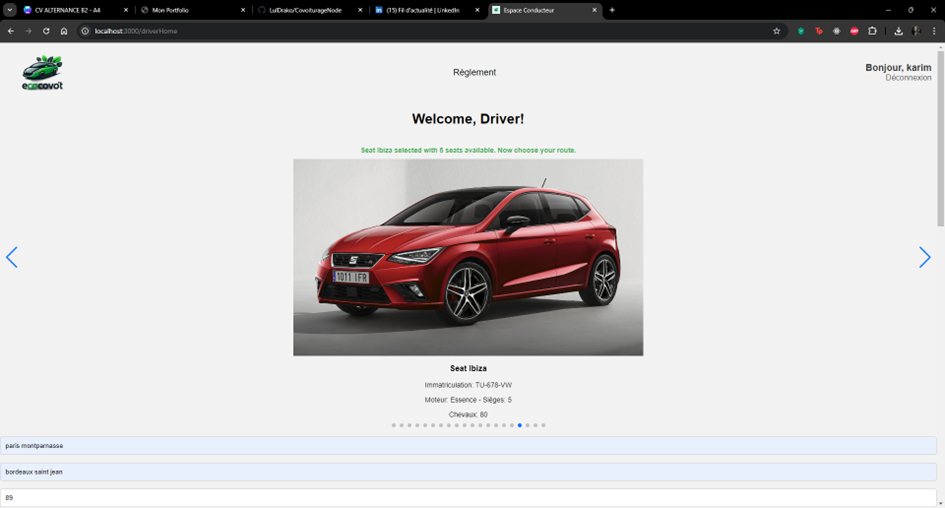The width and height of the screenshot is (945, 508).
Task: Click the Moteur Essence - Sièges 5 text
Action: click(x=468, y=400)
